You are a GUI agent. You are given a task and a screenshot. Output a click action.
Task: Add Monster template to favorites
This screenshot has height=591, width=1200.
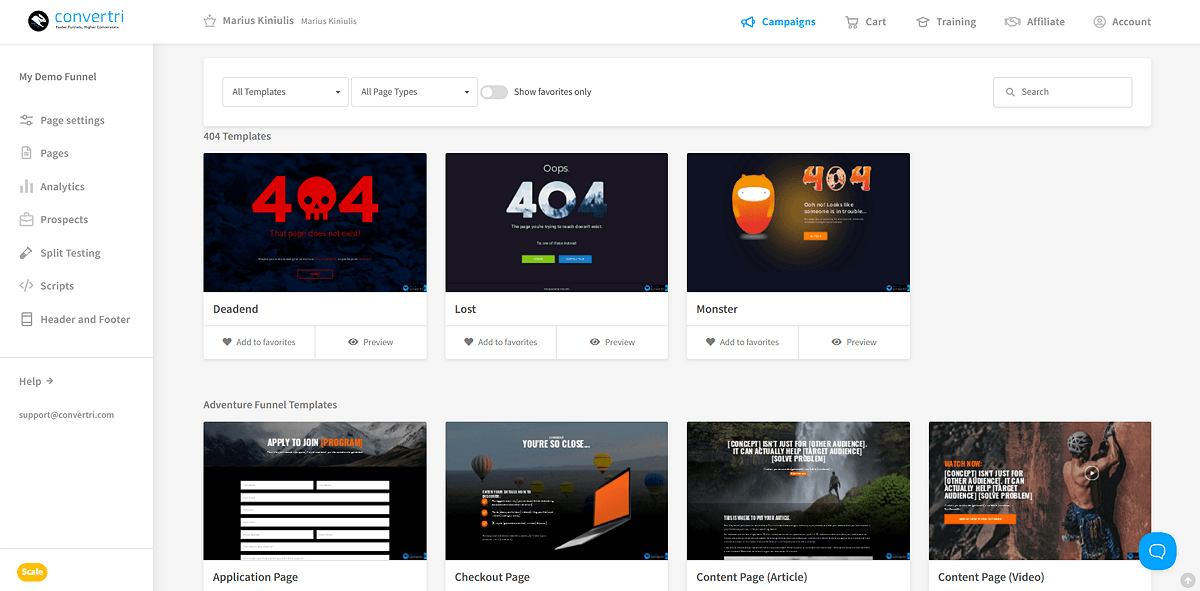pyautogui.click(x=742, y=342)
